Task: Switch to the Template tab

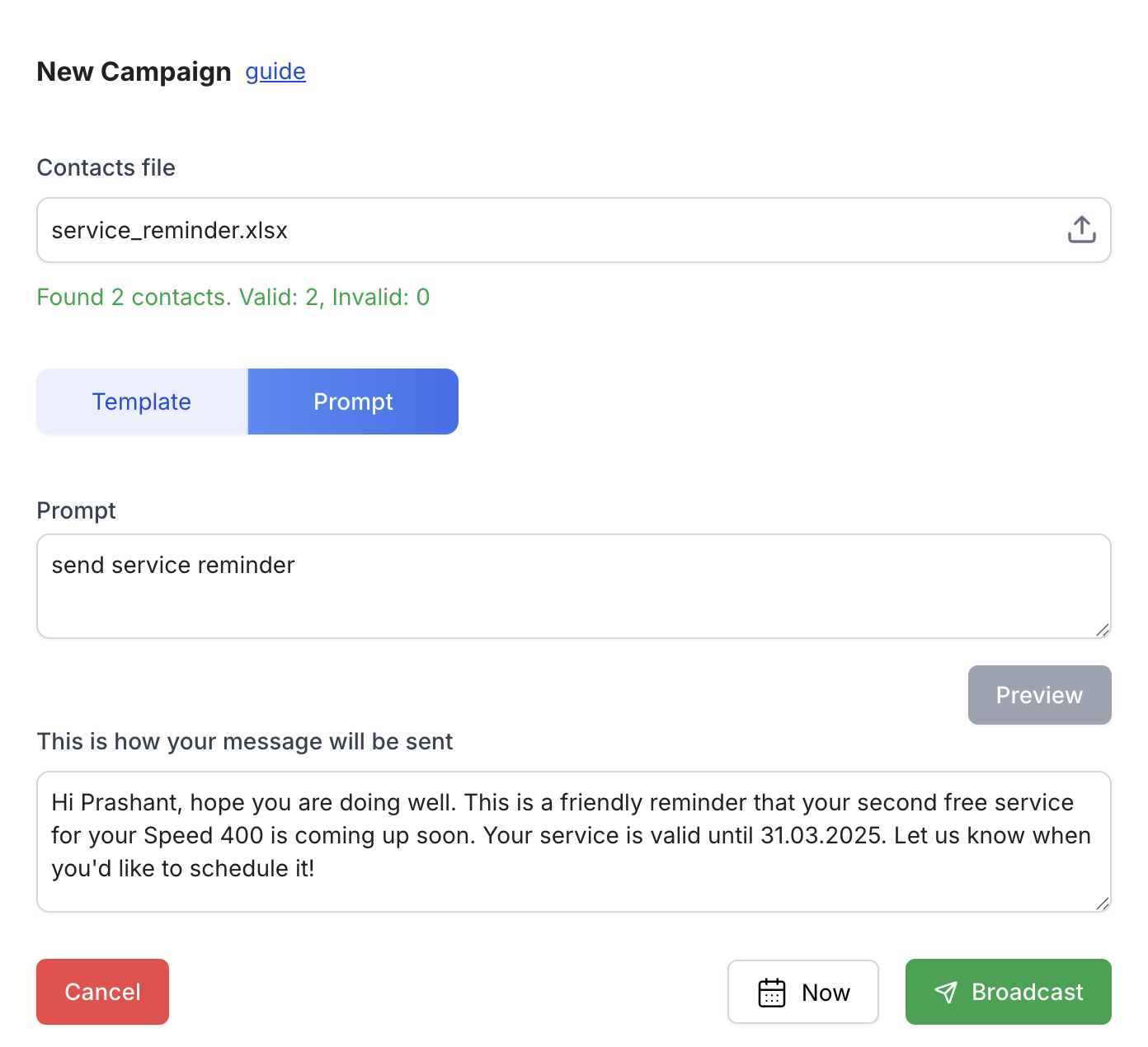Action: coord(142,401)
